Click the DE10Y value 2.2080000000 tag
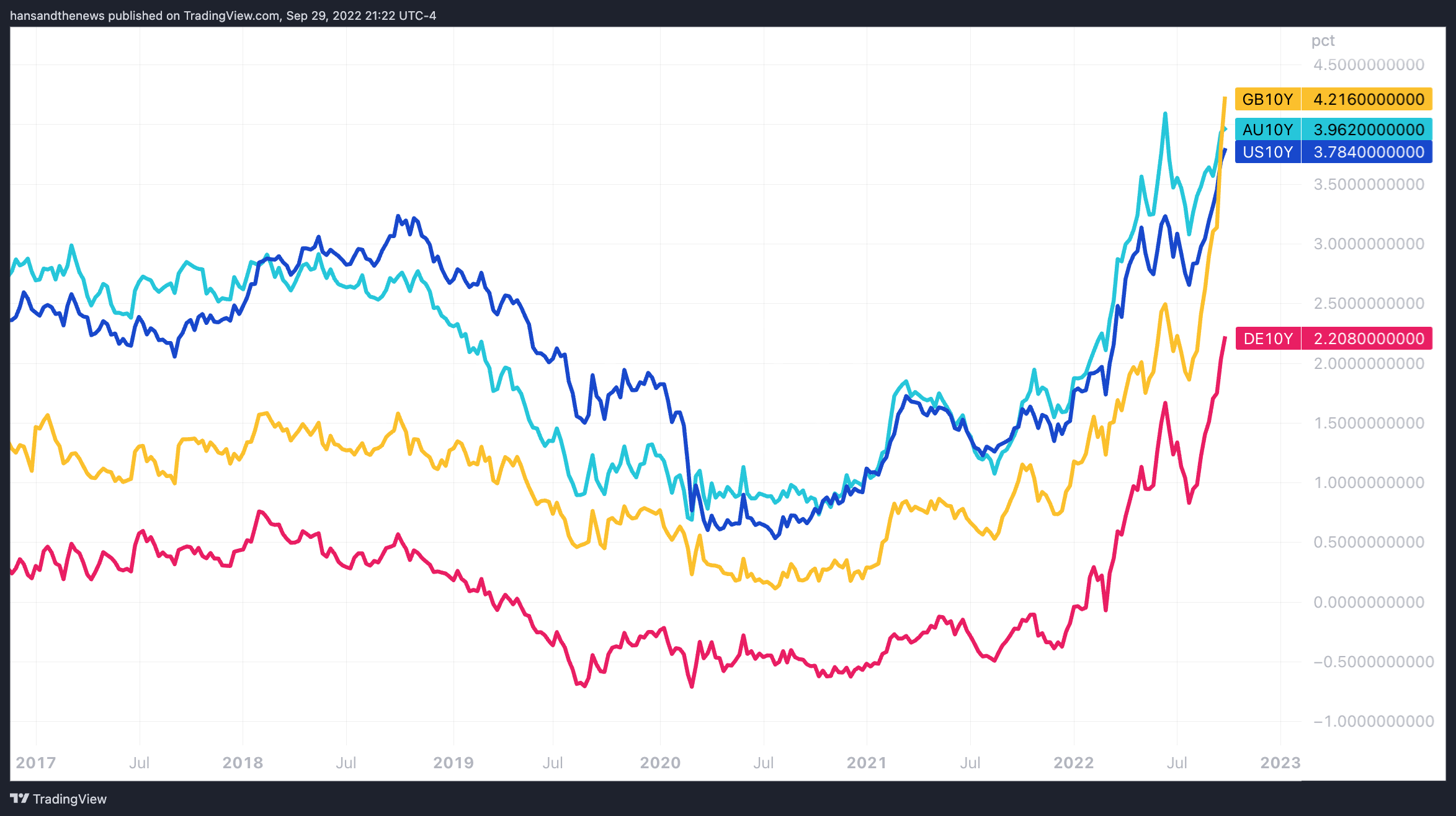 tap(1368, 339)
